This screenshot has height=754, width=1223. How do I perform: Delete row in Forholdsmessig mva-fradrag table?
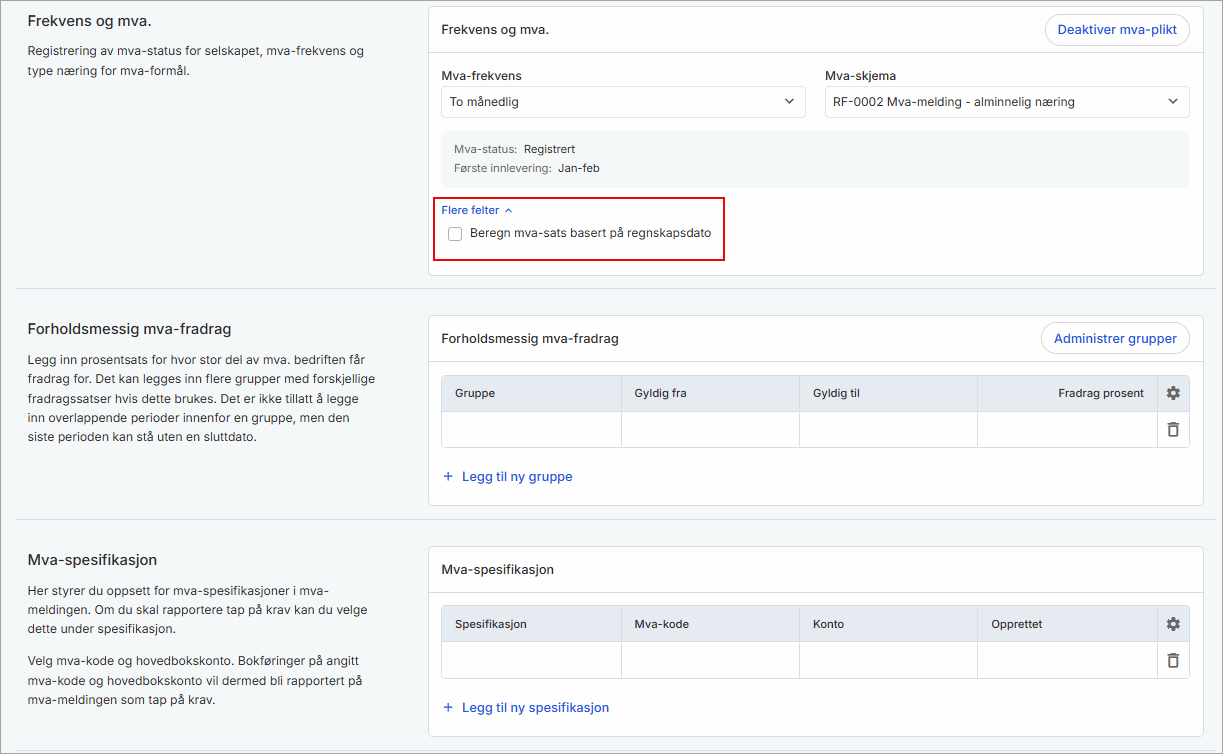pyautogui.click(x=1173, y=429)
